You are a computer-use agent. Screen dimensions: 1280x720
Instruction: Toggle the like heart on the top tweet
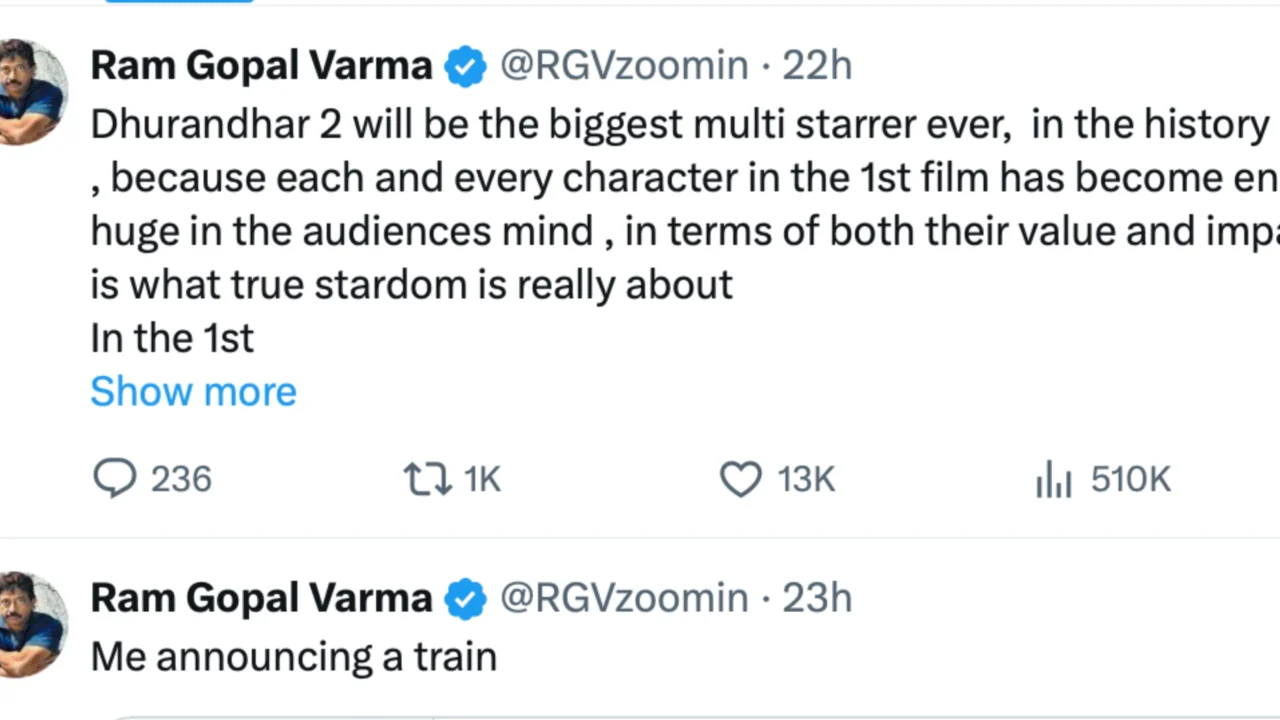(x=740, y=479)
